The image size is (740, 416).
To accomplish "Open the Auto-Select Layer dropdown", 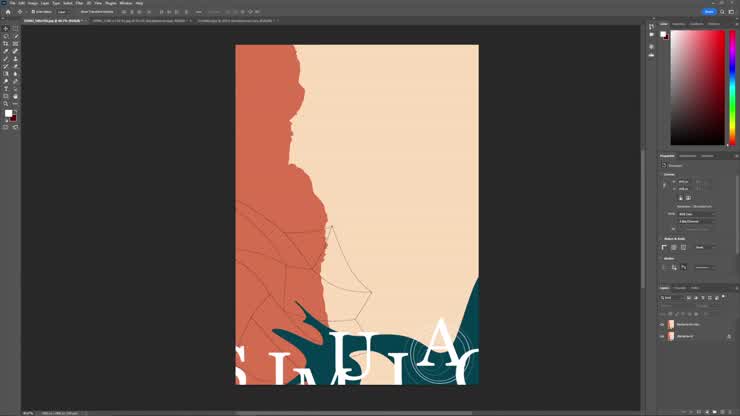I will (64, 12).
